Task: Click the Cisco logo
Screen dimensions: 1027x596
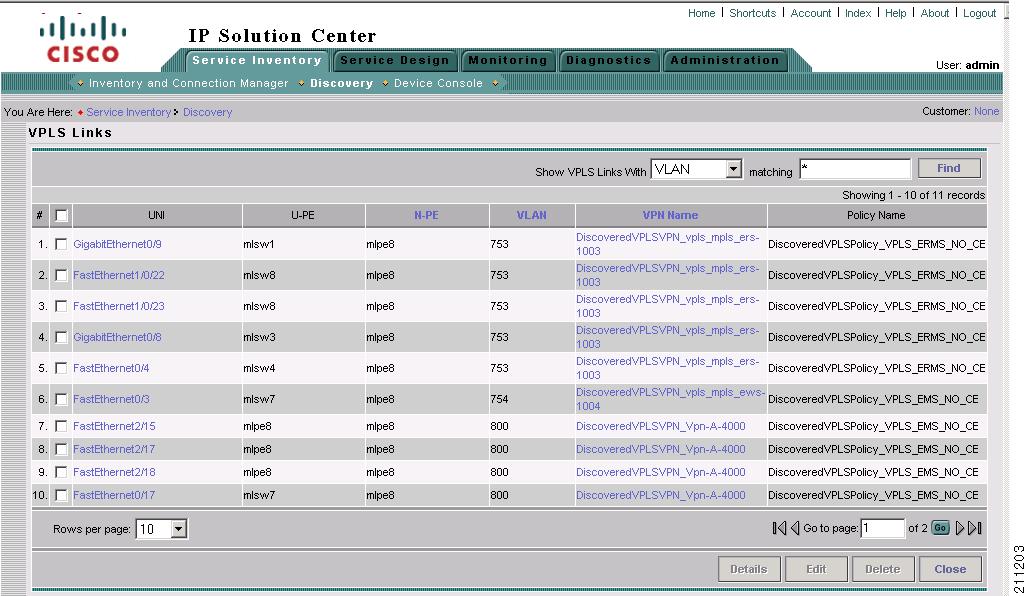Action: (x=83, y=39)
